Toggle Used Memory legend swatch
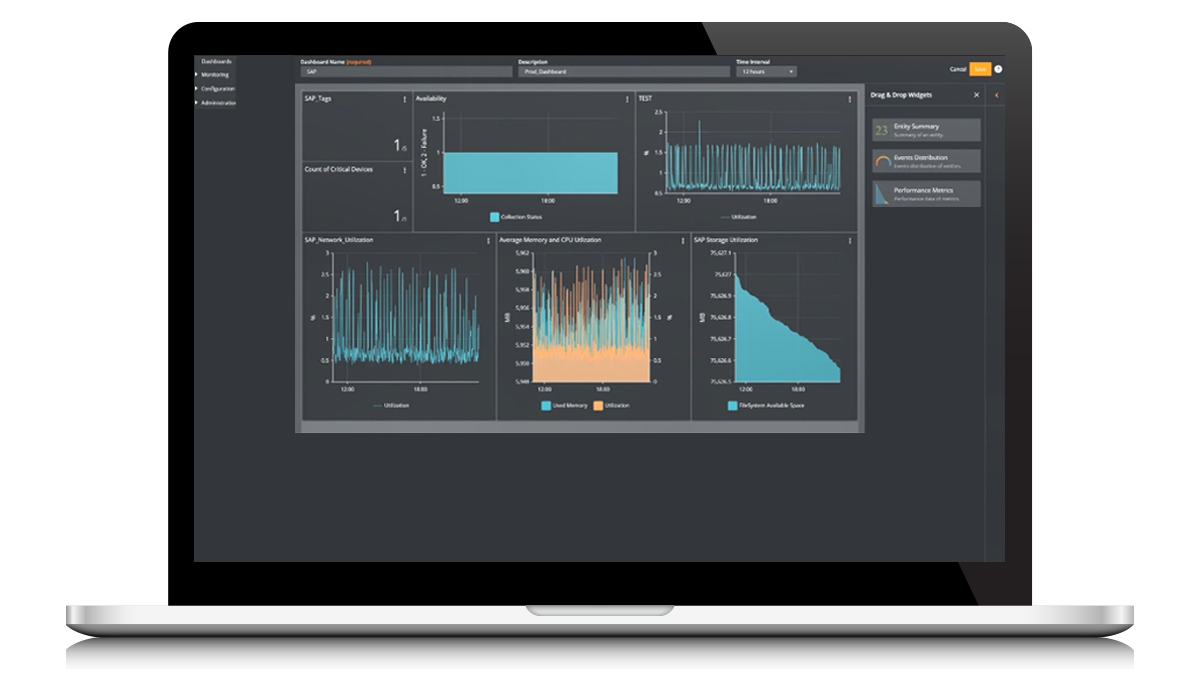1200x690 pixels. (x=546, y=405)
